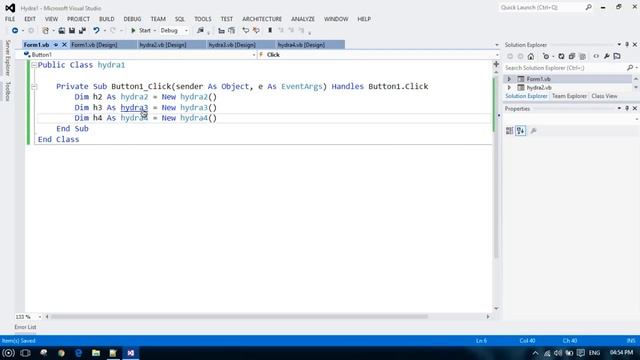This screenshot has width=640, height=360.
Task: Collapse the hydra1 class outline
Action: click(x=34, y=65)
